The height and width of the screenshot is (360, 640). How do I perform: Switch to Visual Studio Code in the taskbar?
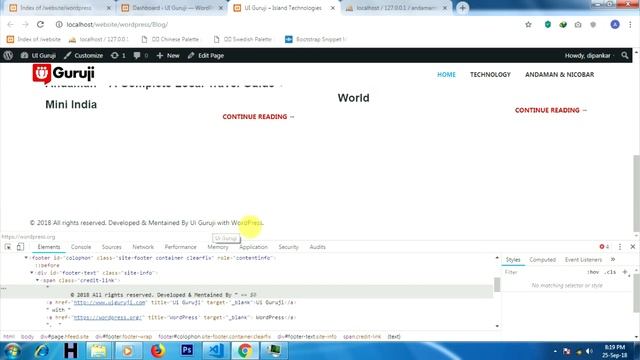[x=216, y=351]
